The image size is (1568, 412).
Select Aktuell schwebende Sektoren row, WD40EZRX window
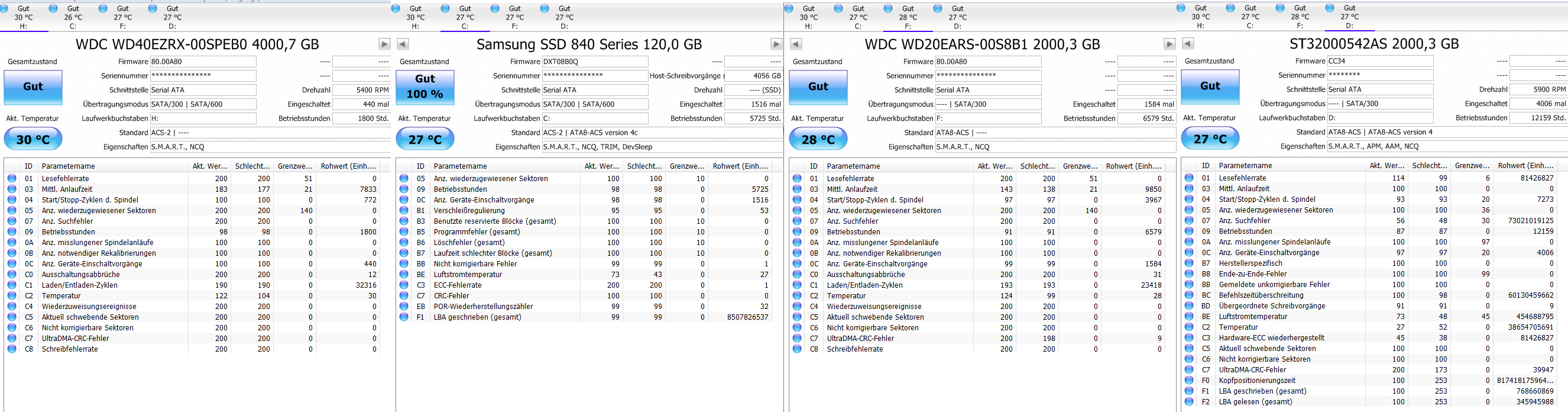(192, 317)
